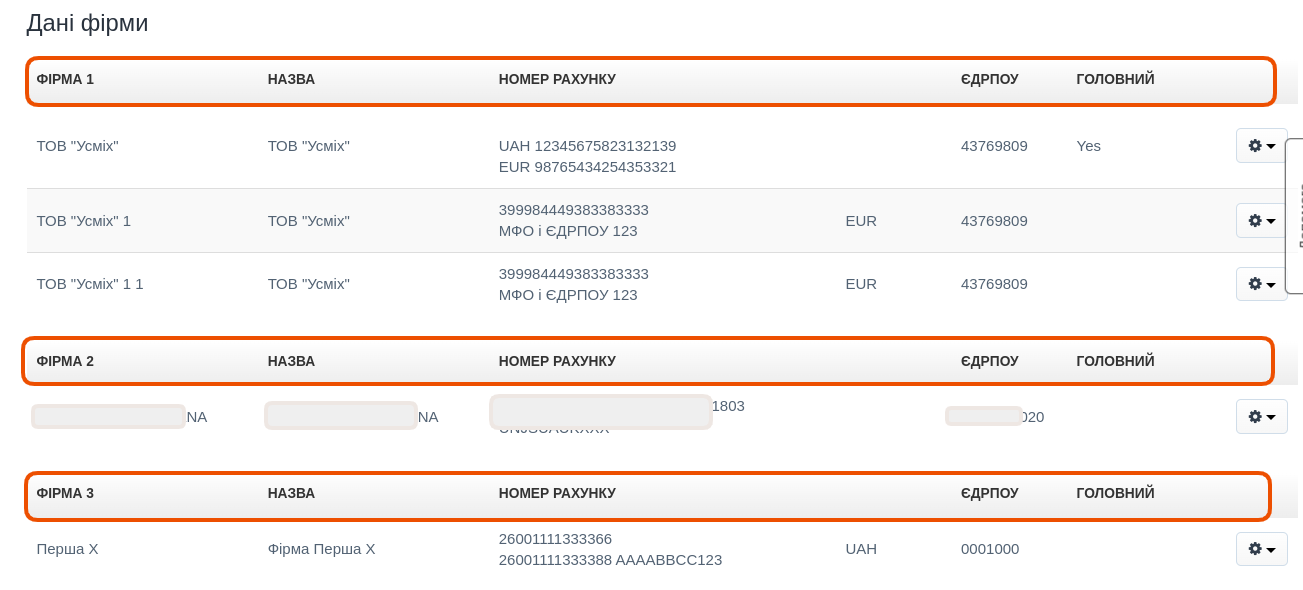Image resolution: width=1303 pixels, height=590 pixels.
Task: Open gear settings in the Фірма 2 row
Action: pyautogui.click(x=1261, y=416)
